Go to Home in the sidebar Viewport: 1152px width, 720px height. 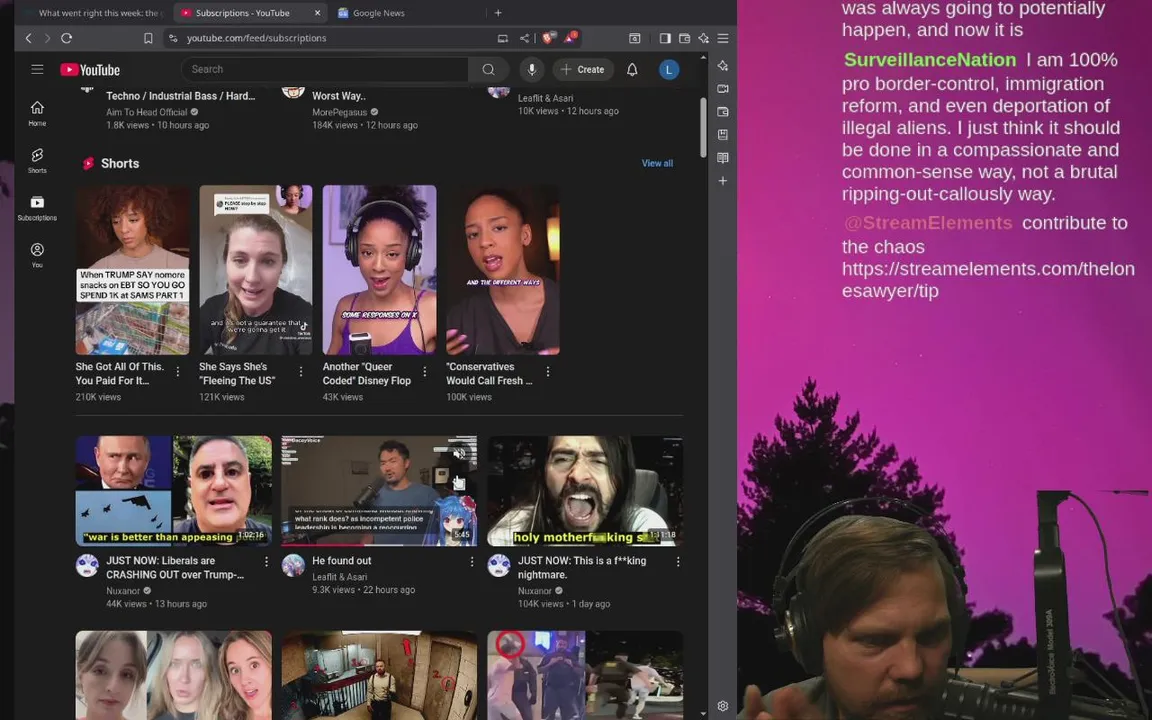point(37,113)
